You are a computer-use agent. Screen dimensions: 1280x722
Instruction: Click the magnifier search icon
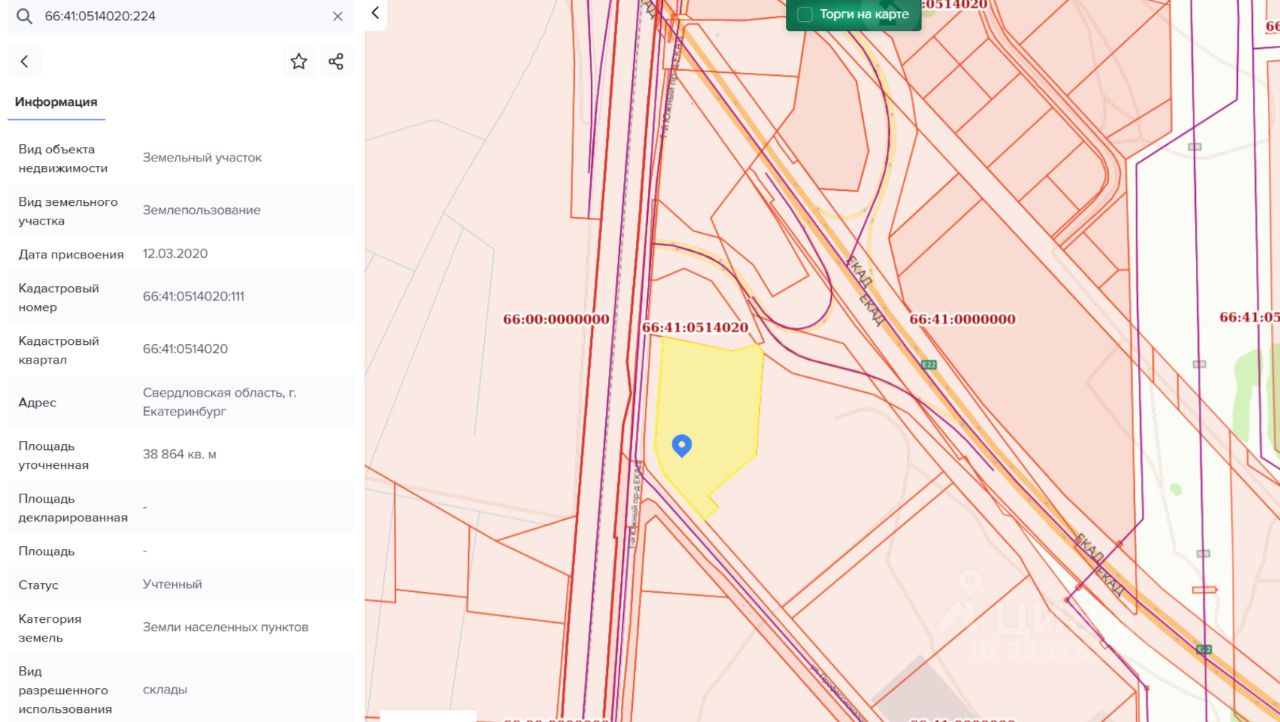[24, 17]
